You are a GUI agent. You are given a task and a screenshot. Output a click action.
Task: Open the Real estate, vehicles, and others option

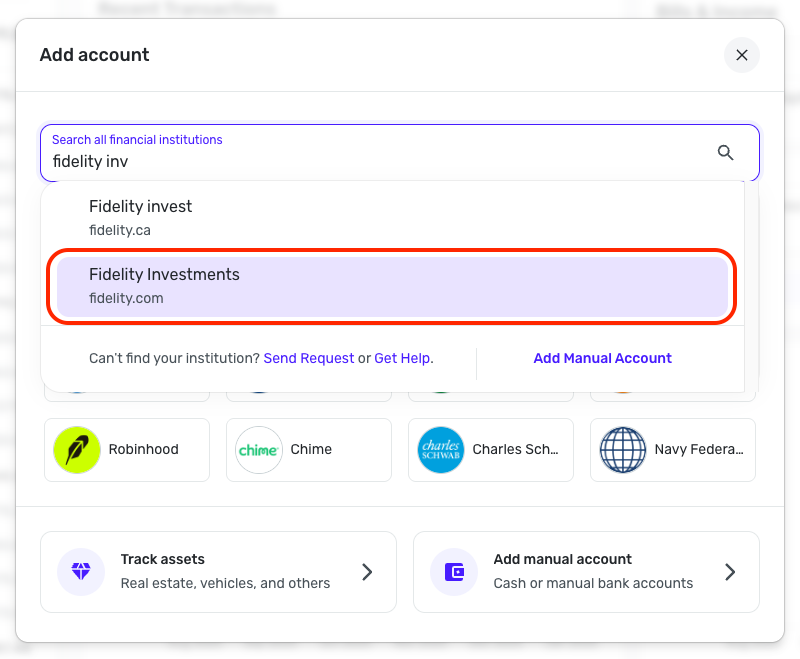pos(225,583)
